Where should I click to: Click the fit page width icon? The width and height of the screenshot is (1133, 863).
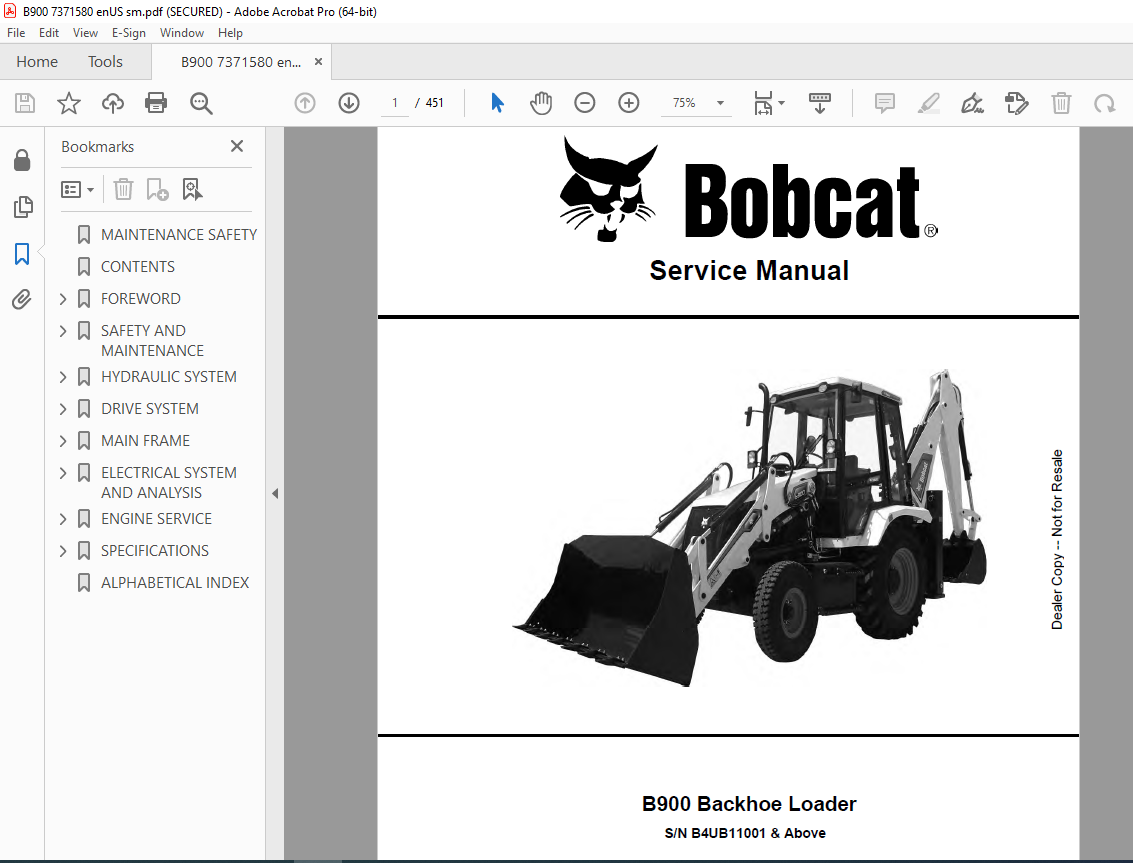pos(763,103)
